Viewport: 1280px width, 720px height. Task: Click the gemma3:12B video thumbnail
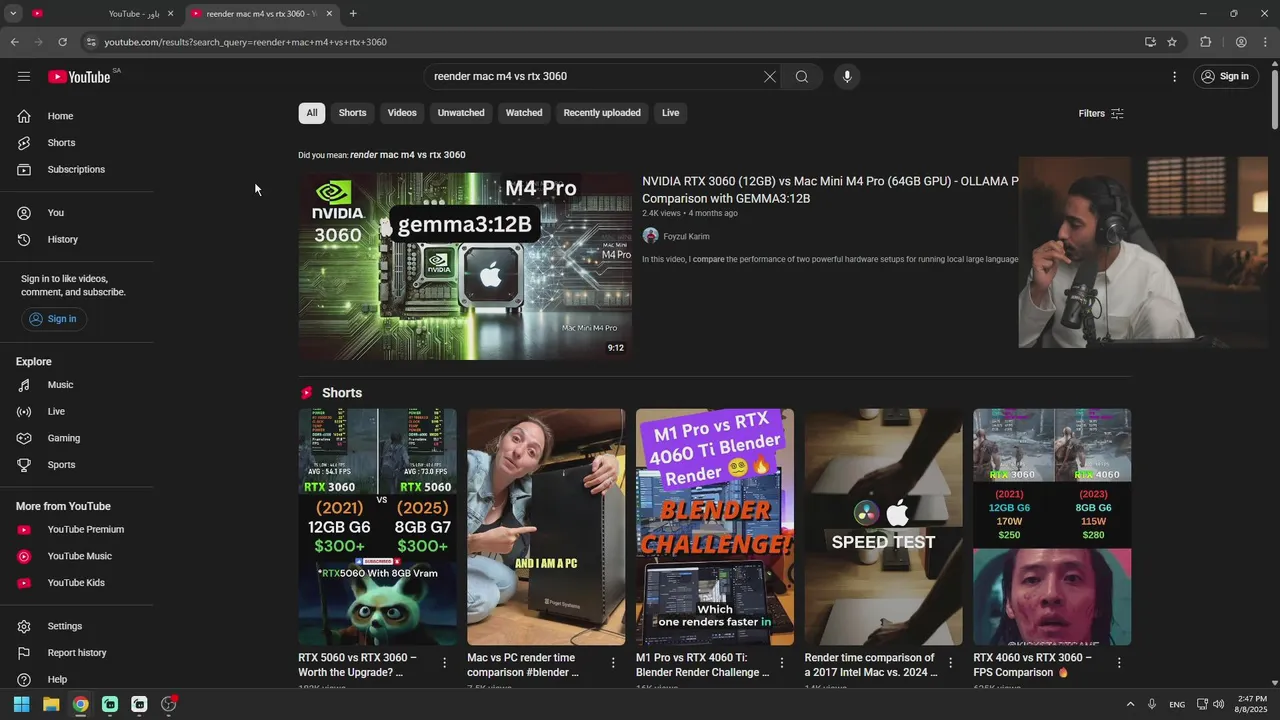point(465,266)
